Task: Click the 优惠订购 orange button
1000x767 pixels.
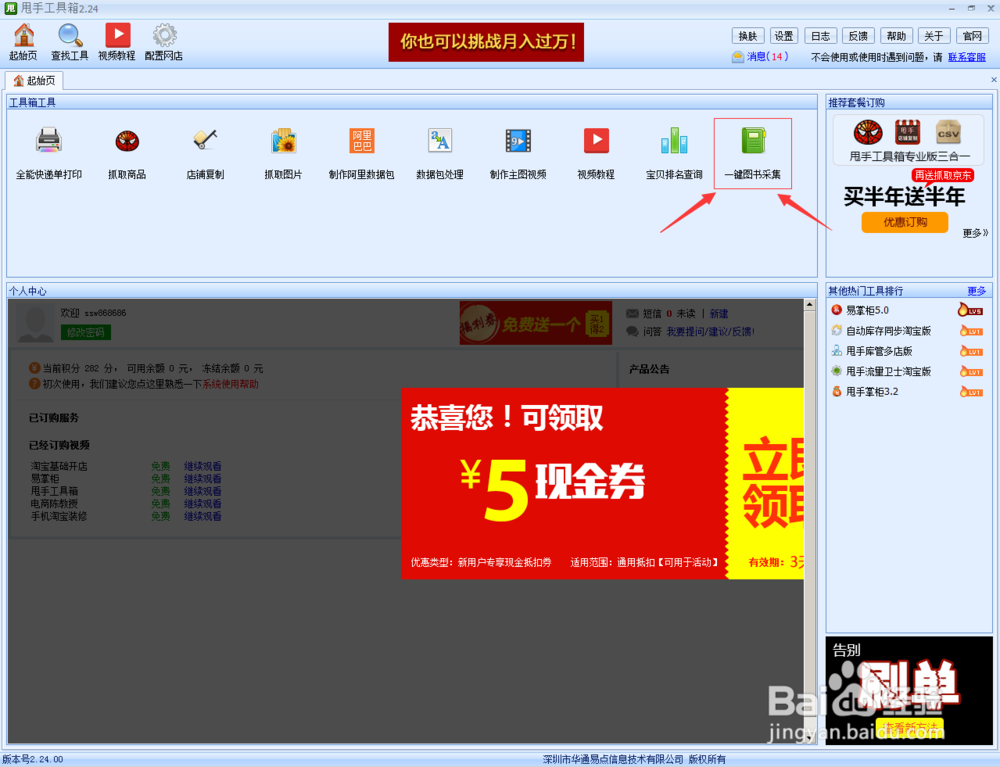Action: click(904, 222)
